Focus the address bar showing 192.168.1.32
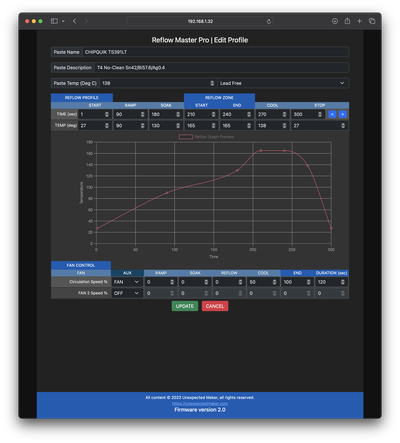This screenshot has height=443, width=400. (x=200, y=21)
